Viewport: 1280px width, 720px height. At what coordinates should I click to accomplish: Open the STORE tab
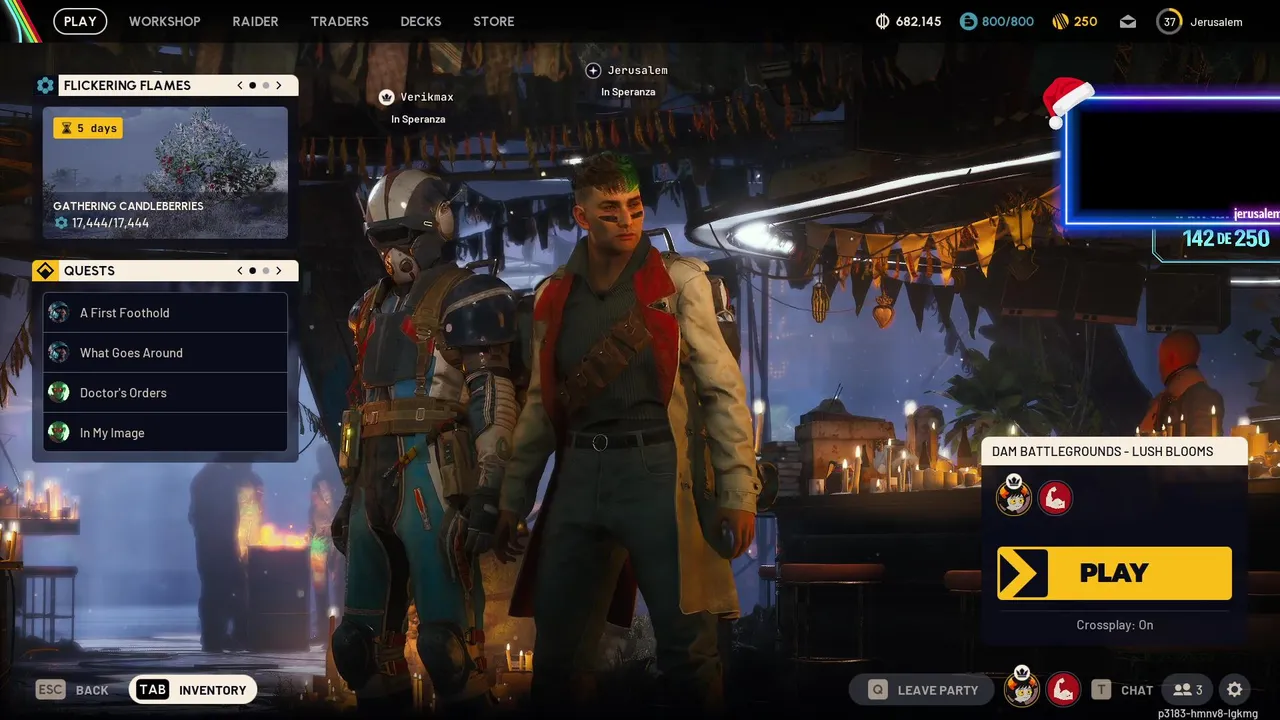tap(493, 21)
